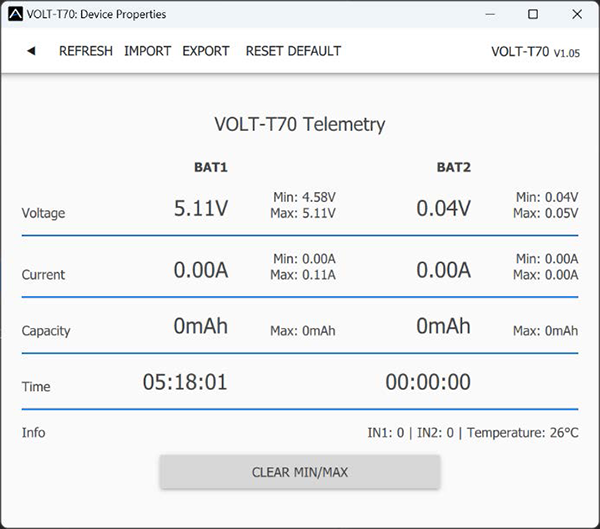Click the Voltage row label
This screenshot has height=529, width=600.
43,213
